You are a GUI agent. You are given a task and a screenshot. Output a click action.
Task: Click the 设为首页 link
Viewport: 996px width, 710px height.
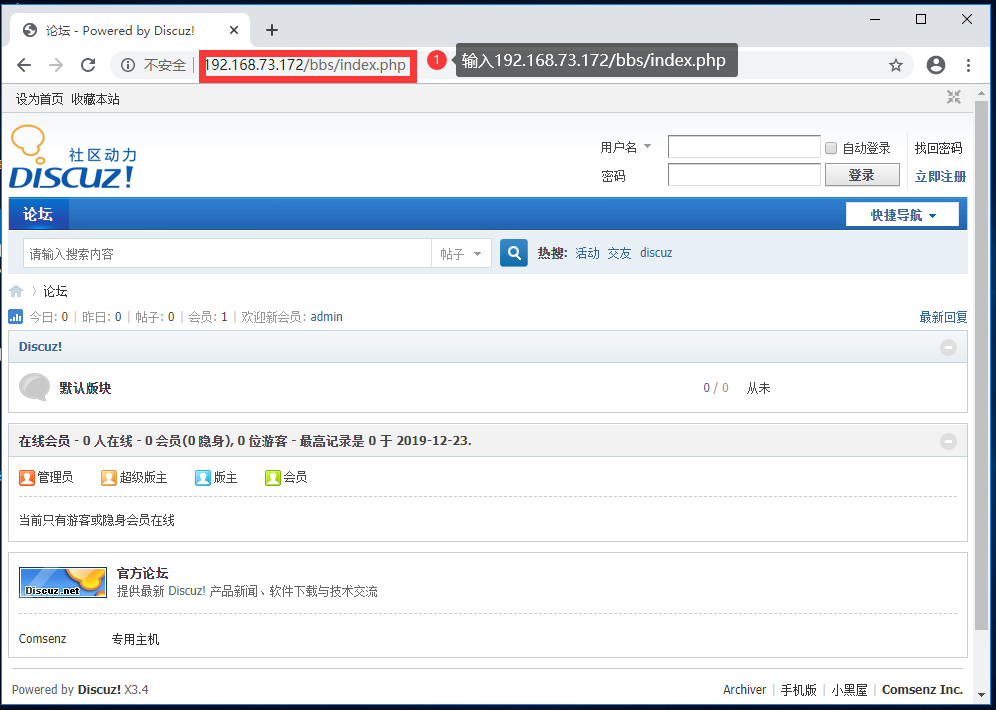pos(39,99)
